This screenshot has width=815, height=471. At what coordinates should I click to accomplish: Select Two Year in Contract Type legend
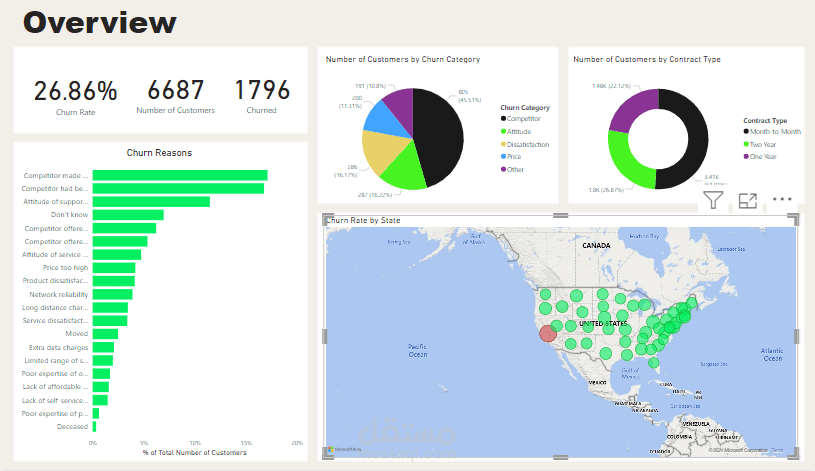click(x=760, y=145)
